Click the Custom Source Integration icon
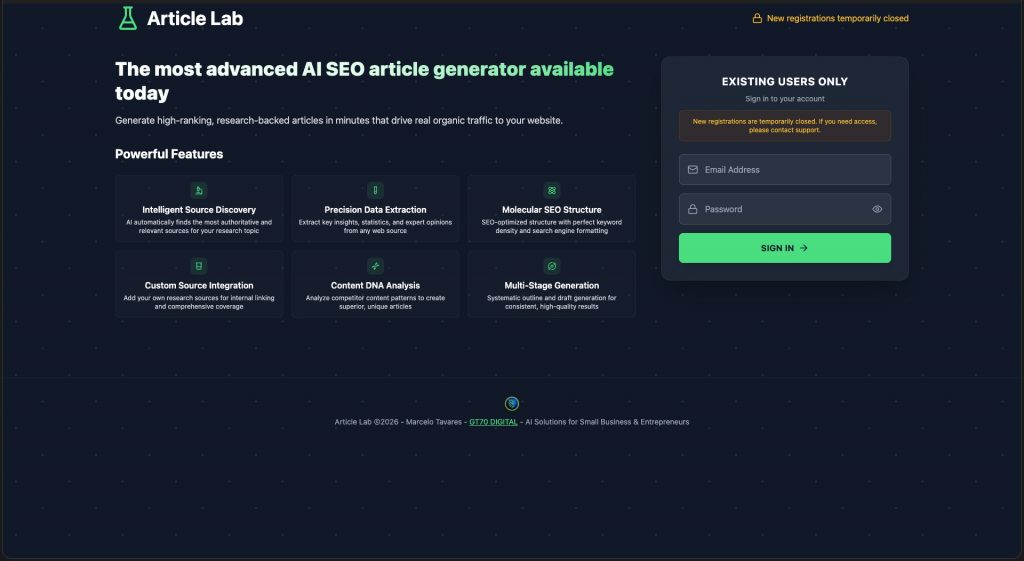1024x561 pixels. click(x=199, y=266)
